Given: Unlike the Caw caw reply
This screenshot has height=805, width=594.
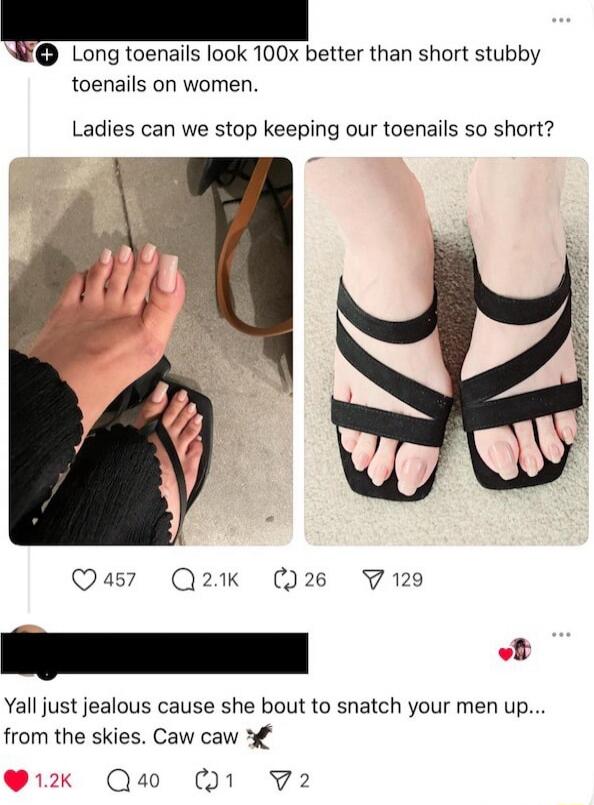Looking at the screenshot, I should pos(15,781).
